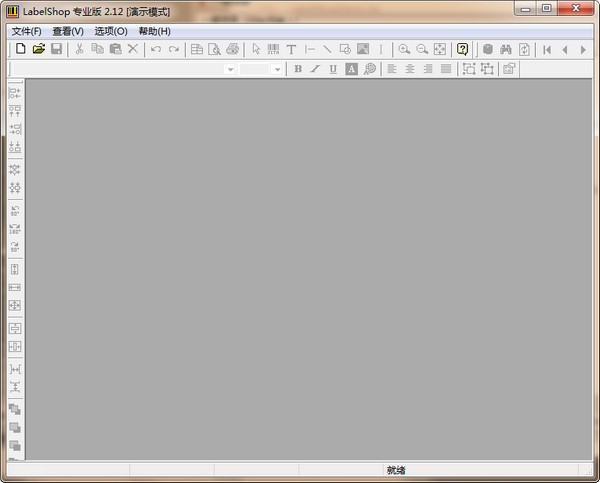Click the 就绪 status bar text
This screenshot has width=600, height=483.
[396, 470]
